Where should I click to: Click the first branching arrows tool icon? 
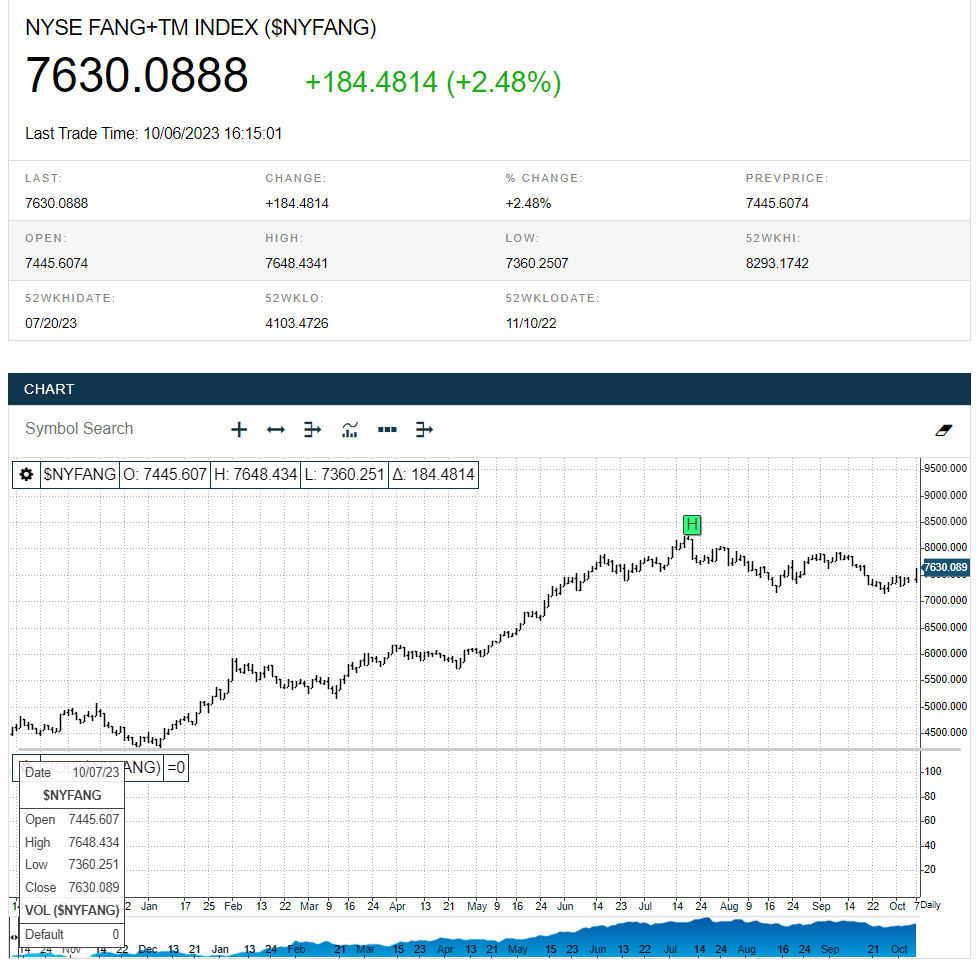[312, 429]
